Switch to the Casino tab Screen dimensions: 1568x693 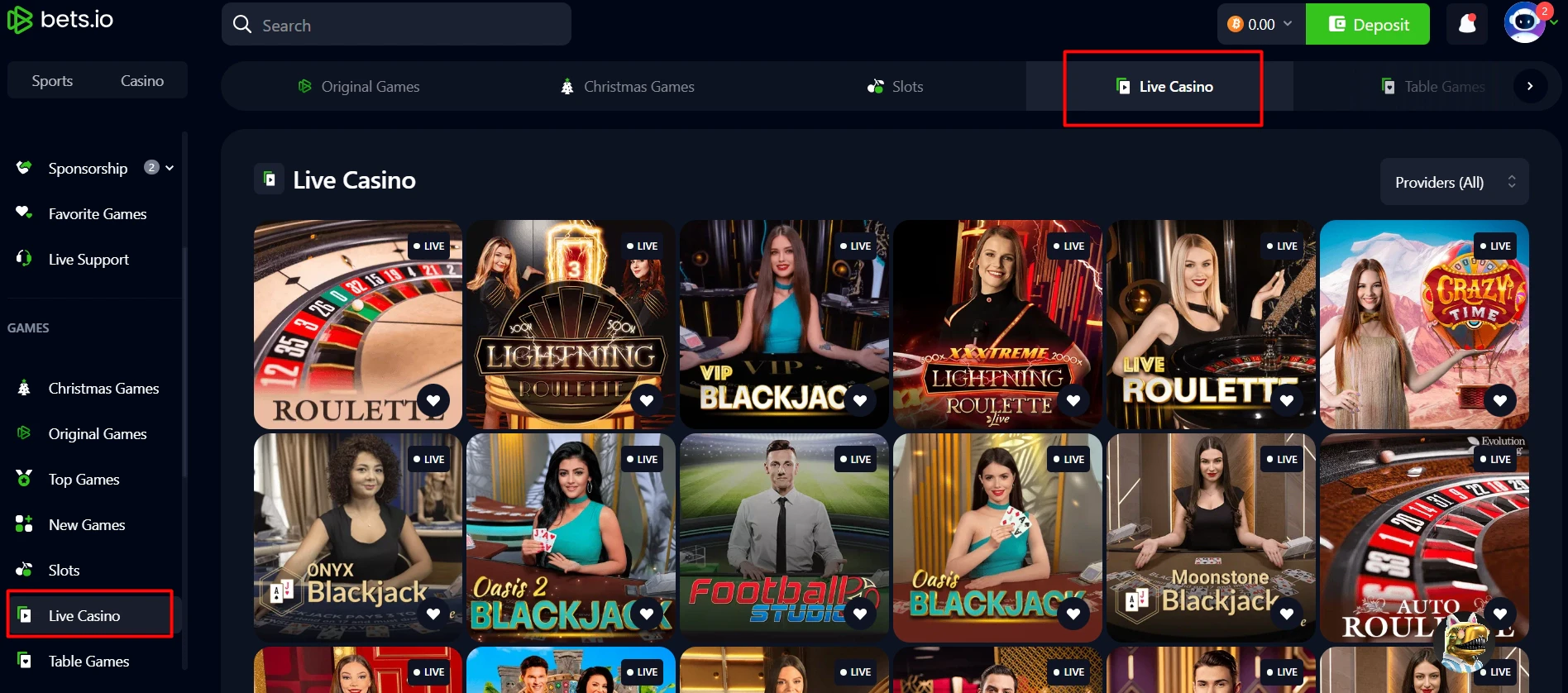pos(142,80)
